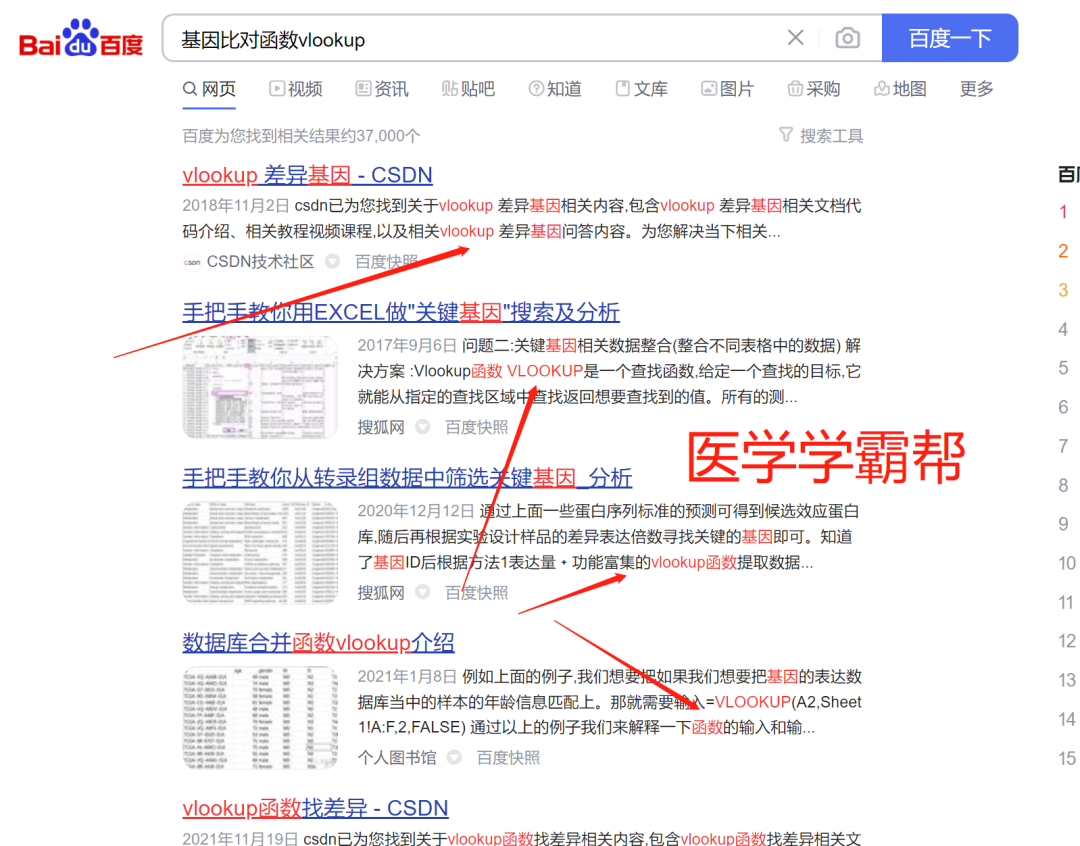Open the CSDN技术社区 source link
This screenshot has width=1080, height=846.
(x=260, y=262)
